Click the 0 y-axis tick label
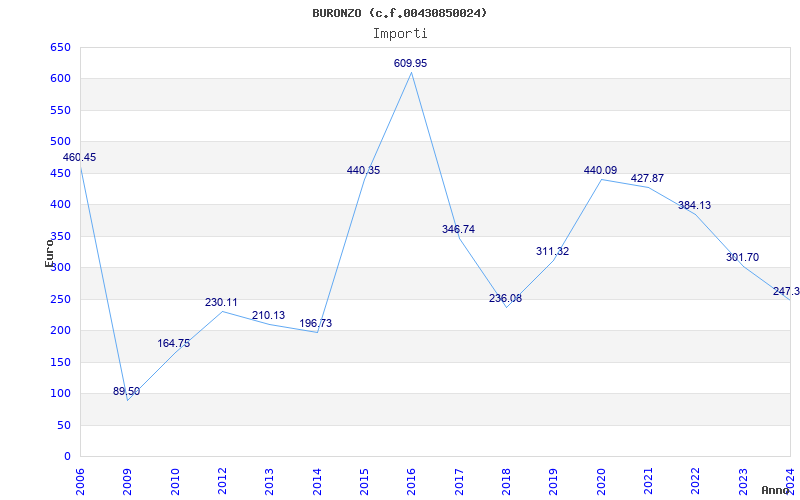The image size is (800, 500). pos(67,457)
